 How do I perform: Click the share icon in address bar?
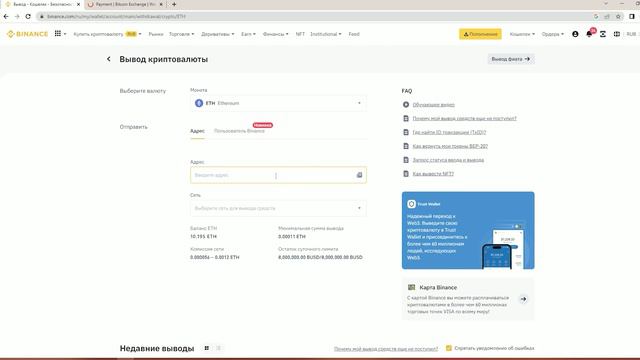[x=607, y=16]
